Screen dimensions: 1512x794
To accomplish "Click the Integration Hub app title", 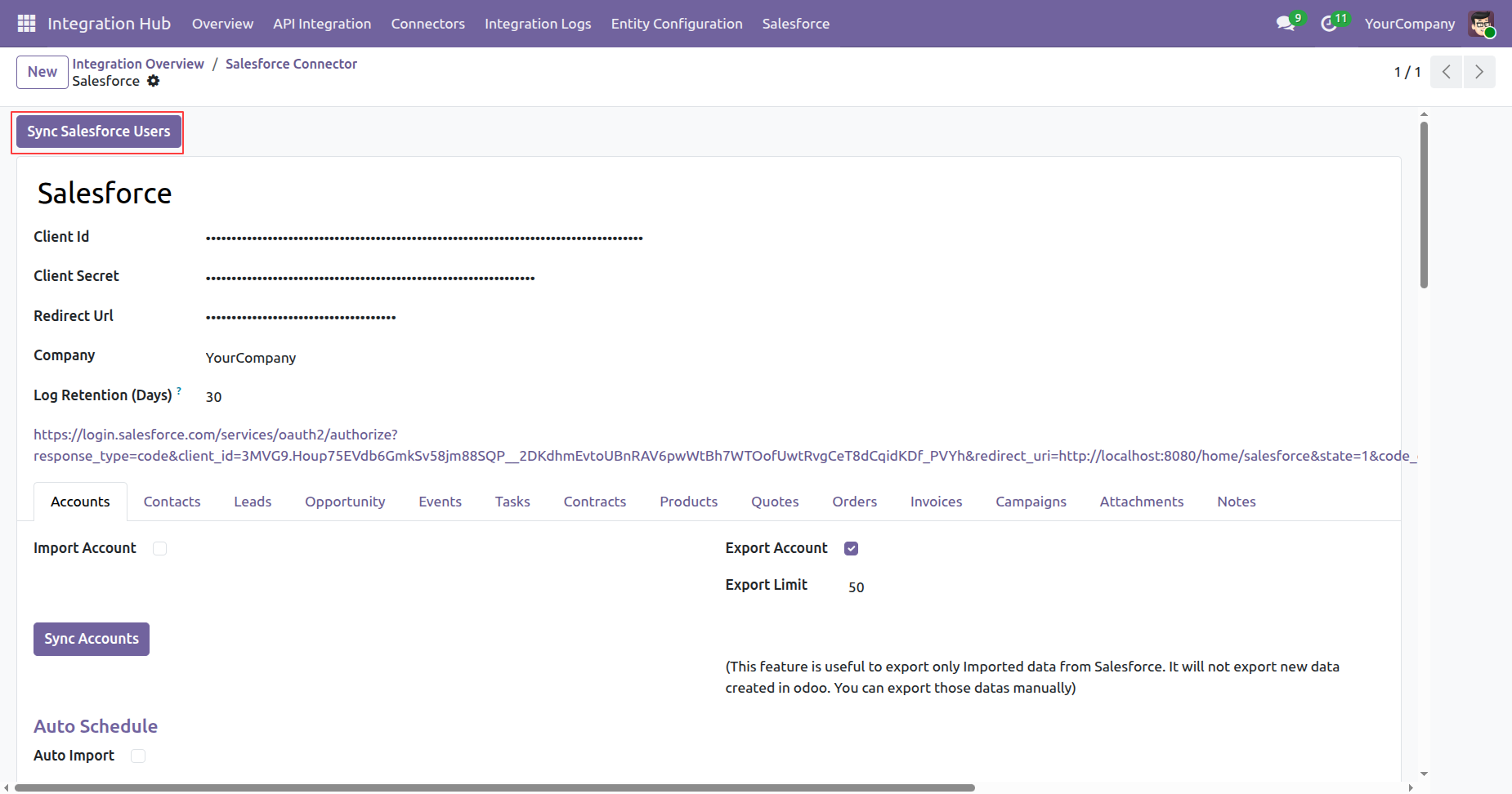I will (x=109, y=24).
